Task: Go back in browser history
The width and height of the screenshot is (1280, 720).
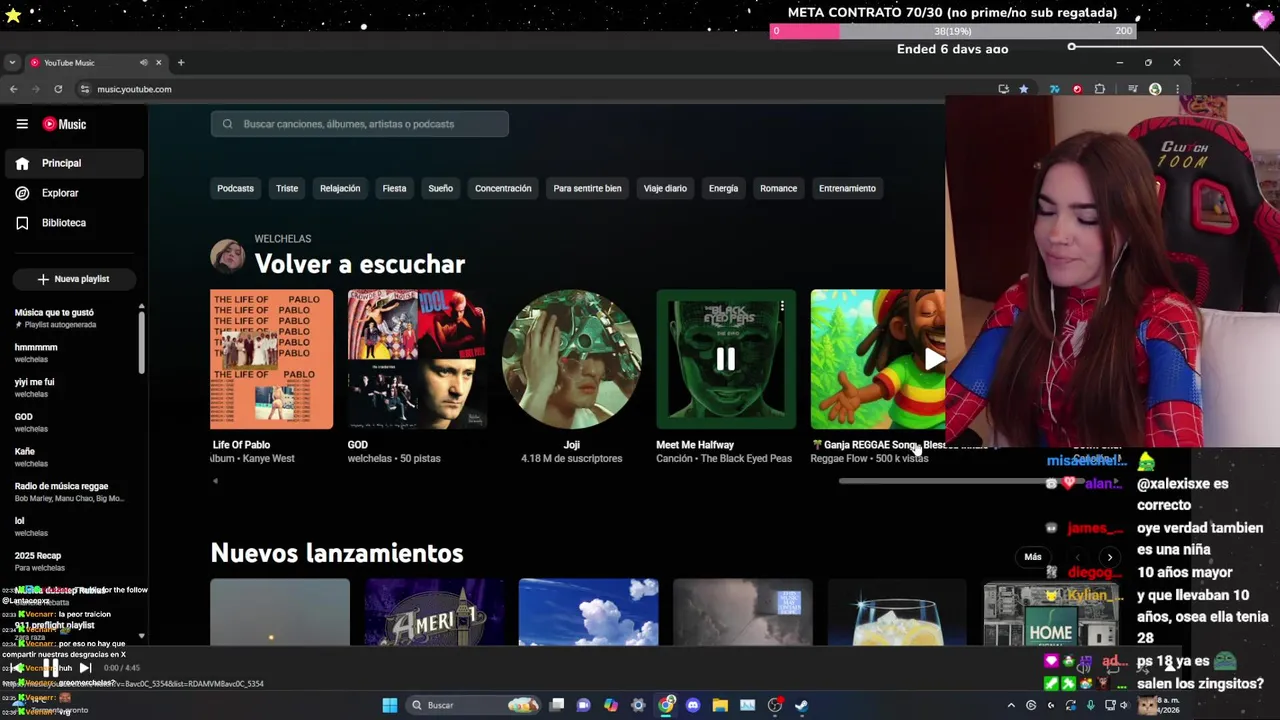Action: (x=13, y=89)
